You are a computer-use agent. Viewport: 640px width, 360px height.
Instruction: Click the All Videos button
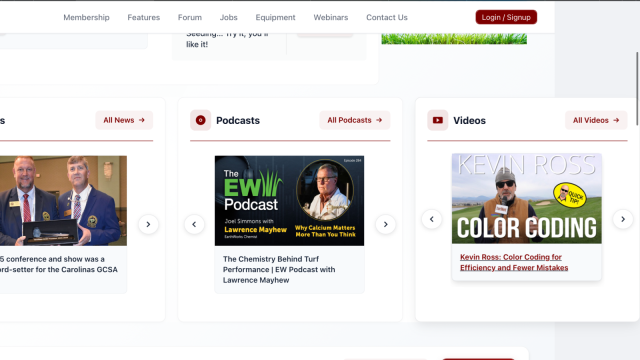pos(596,120)
